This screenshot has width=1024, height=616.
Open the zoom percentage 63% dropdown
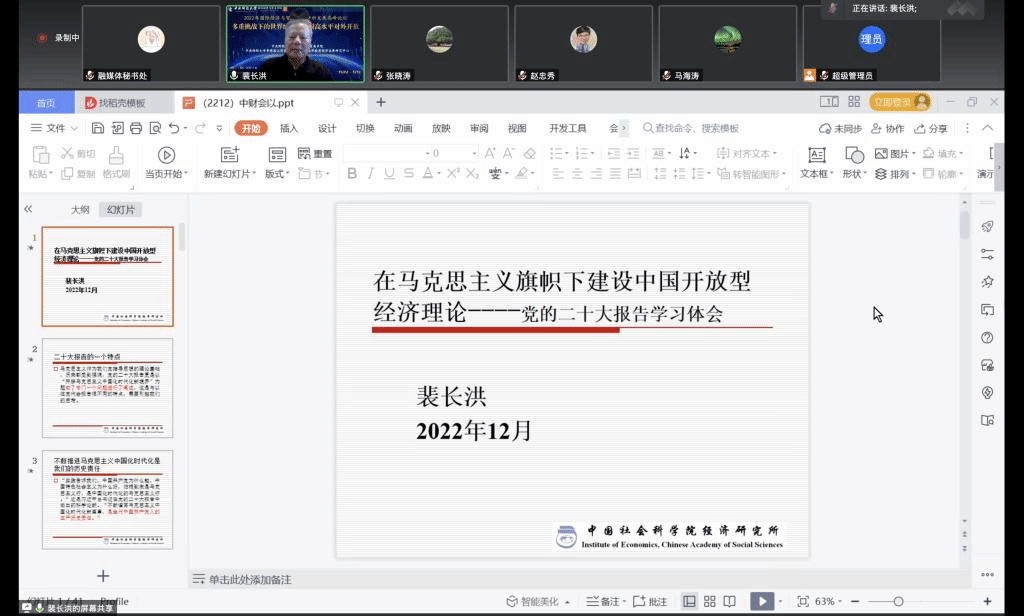coord(829,601)
